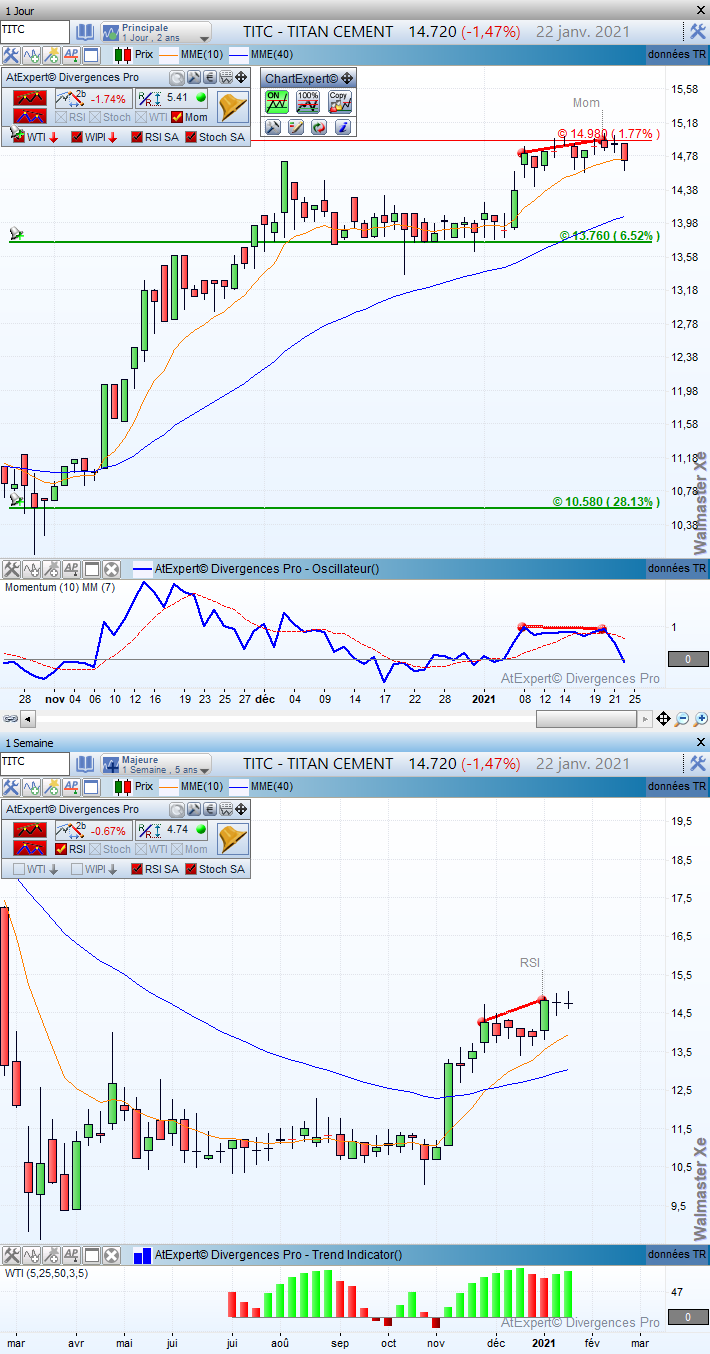Select the 1 Semaine window title
This screenshot has height=1354, width=710.
[x=30, y=743]
